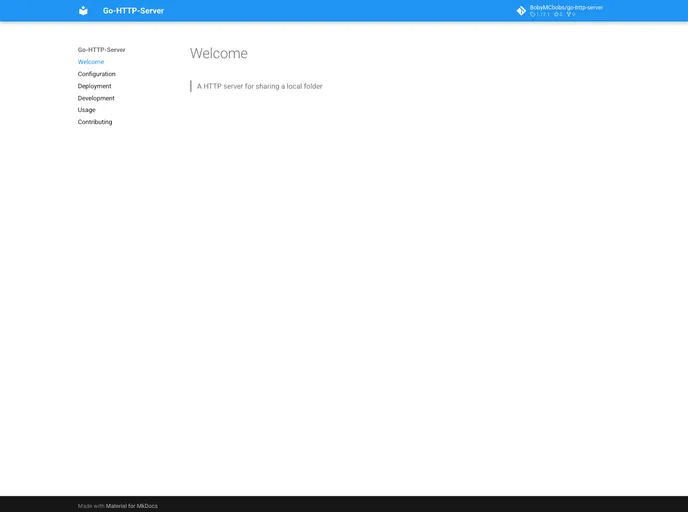
Task: Click the Go-HTTP-Server sidebar heading
Action: click(102, 49)
